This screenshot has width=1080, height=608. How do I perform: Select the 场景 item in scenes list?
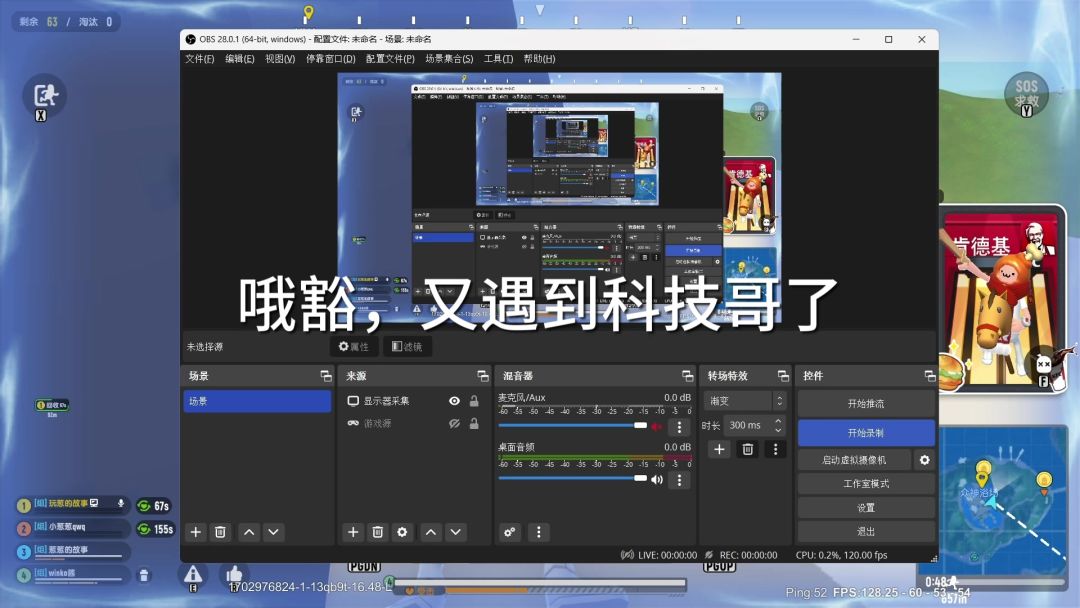point(257,401)
